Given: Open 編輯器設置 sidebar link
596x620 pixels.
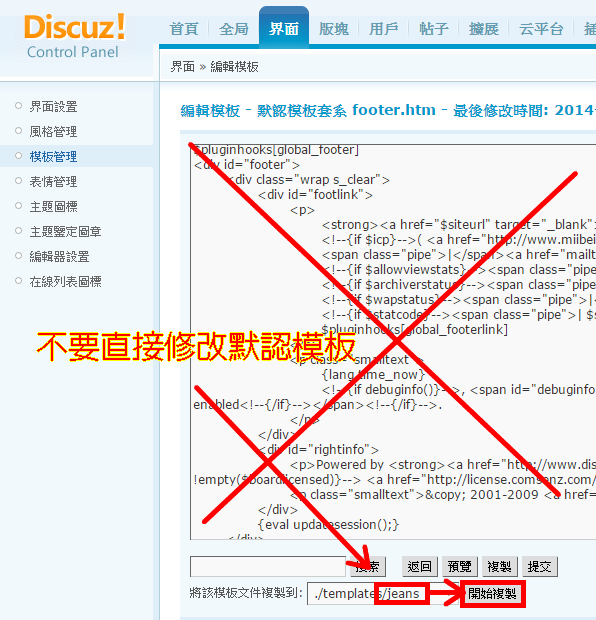Looking at the screenshot, I should [59, 257].
